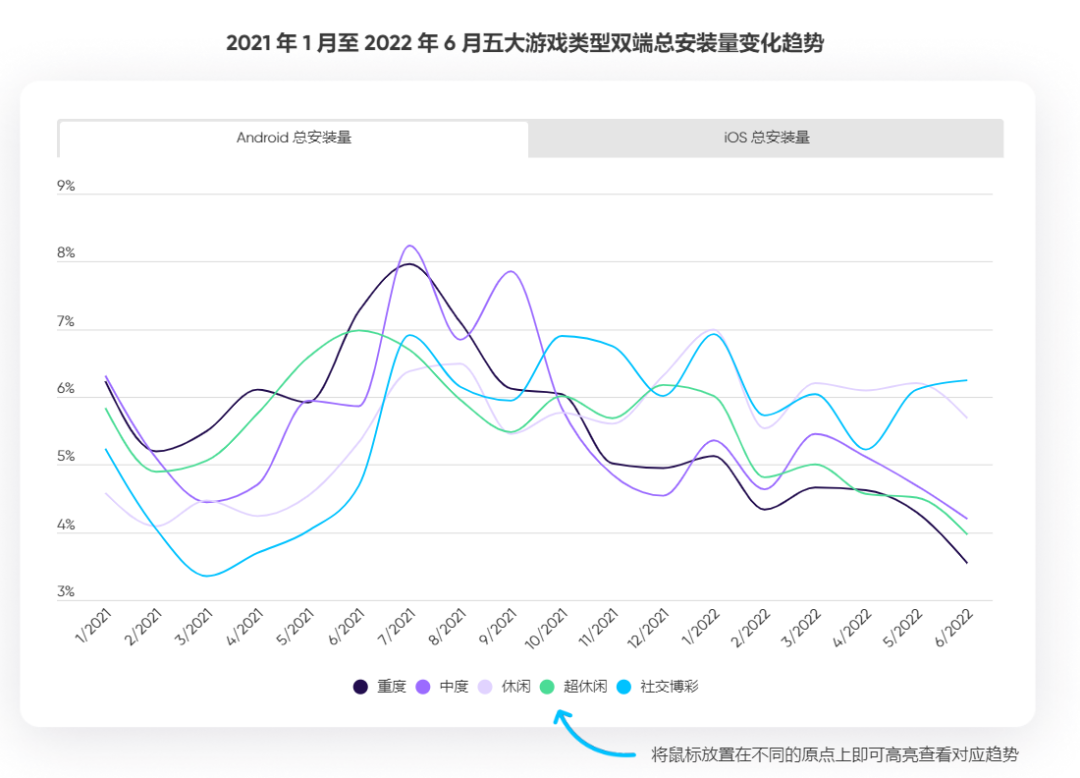Click the dark navy 重度 legend dot

(360, 687)
